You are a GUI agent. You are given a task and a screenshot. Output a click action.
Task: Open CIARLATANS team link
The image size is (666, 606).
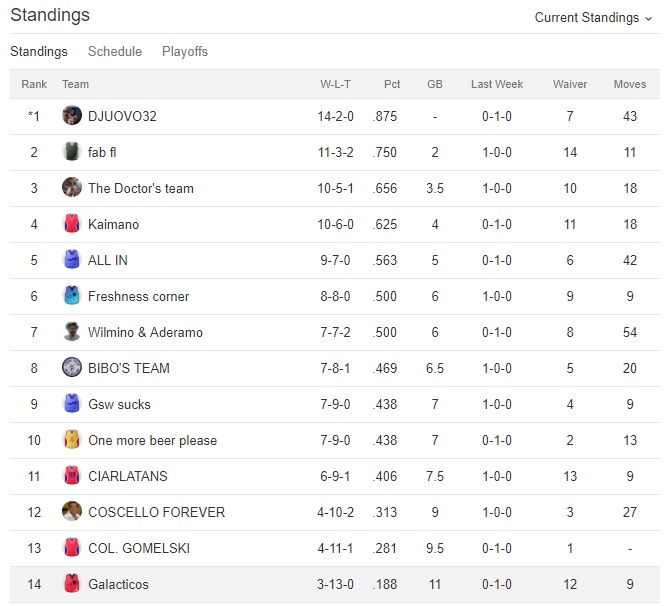click(x=128, y=476)
